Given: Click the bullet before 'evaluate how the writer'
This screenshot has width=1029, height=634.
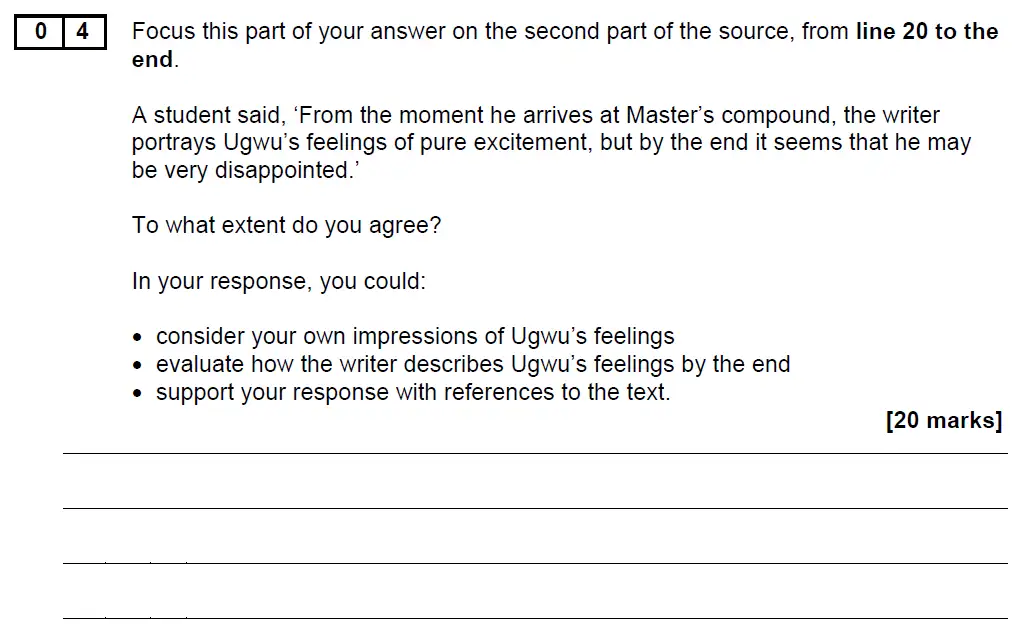Looking at the screenshot, I should point(137,366).
